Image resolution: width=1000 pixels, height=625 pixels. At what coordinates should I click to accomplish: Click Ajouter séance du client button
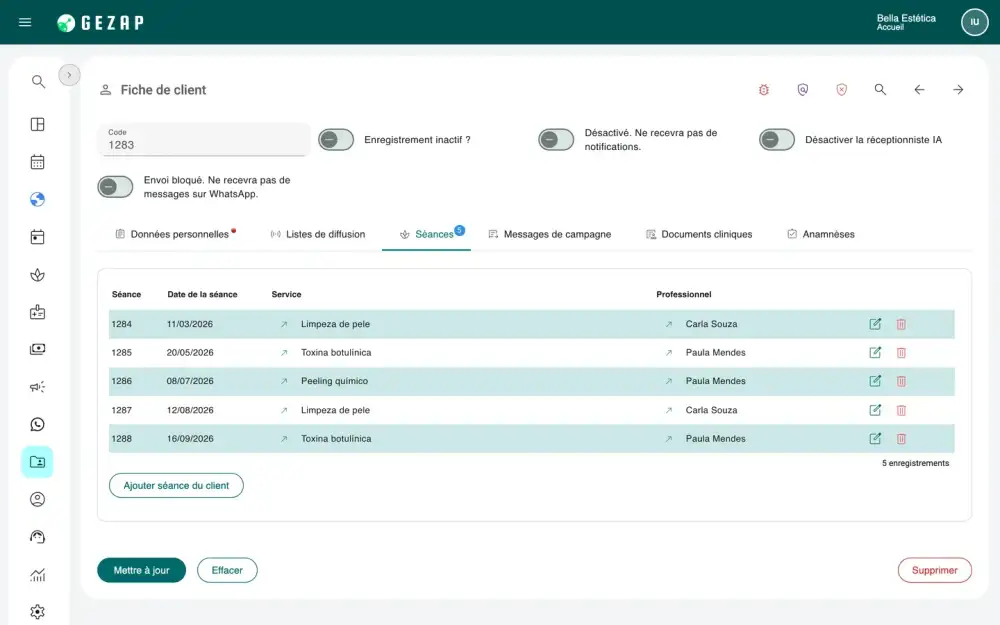(x=176, y=485)
